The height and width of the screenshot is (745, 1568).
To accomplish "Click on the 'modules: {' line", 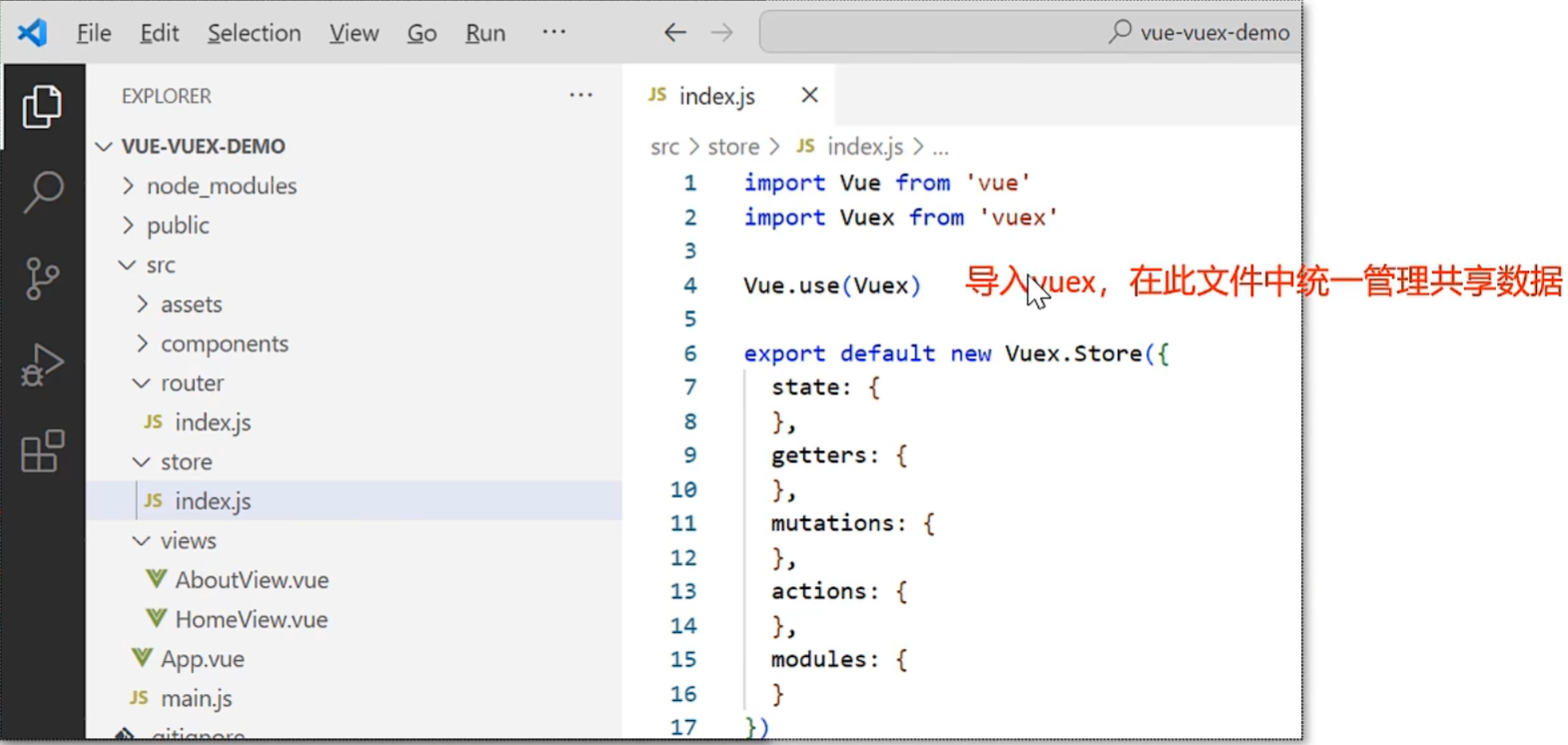I will point(839,659).
